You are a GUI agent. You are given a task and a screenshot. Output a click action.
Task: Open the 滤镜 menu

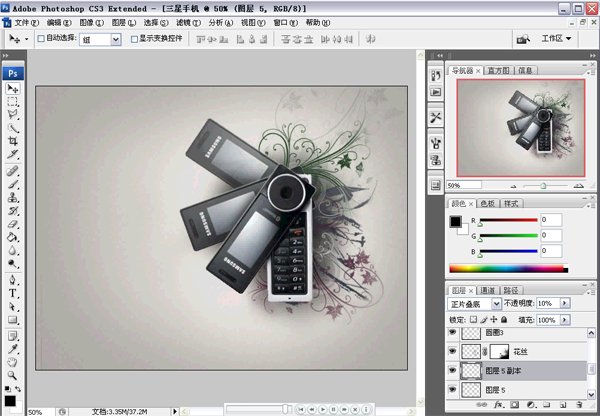[184, 21]
